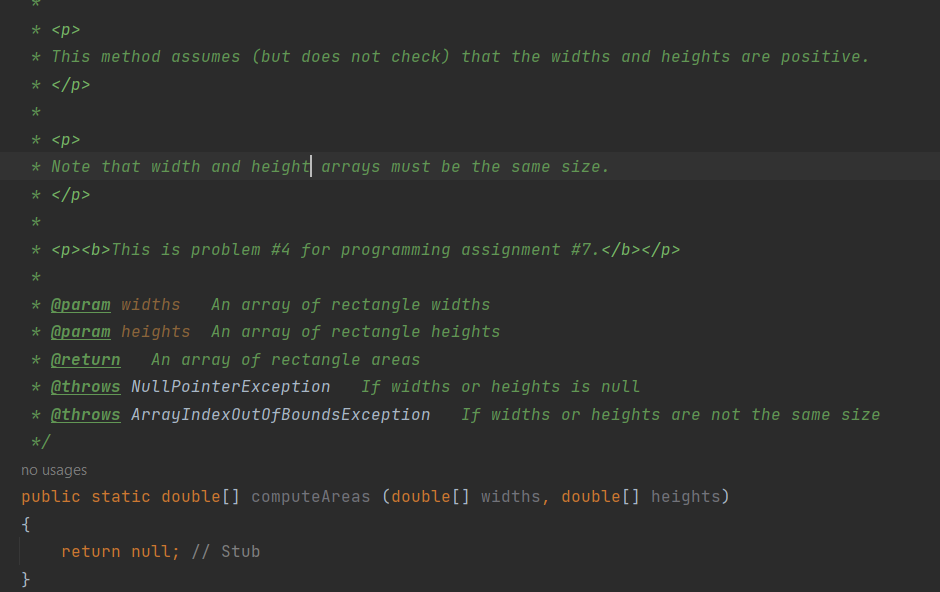Click the 'no usages' inlay hint
Screen dimensions: 940x592
tap(54, 469)
